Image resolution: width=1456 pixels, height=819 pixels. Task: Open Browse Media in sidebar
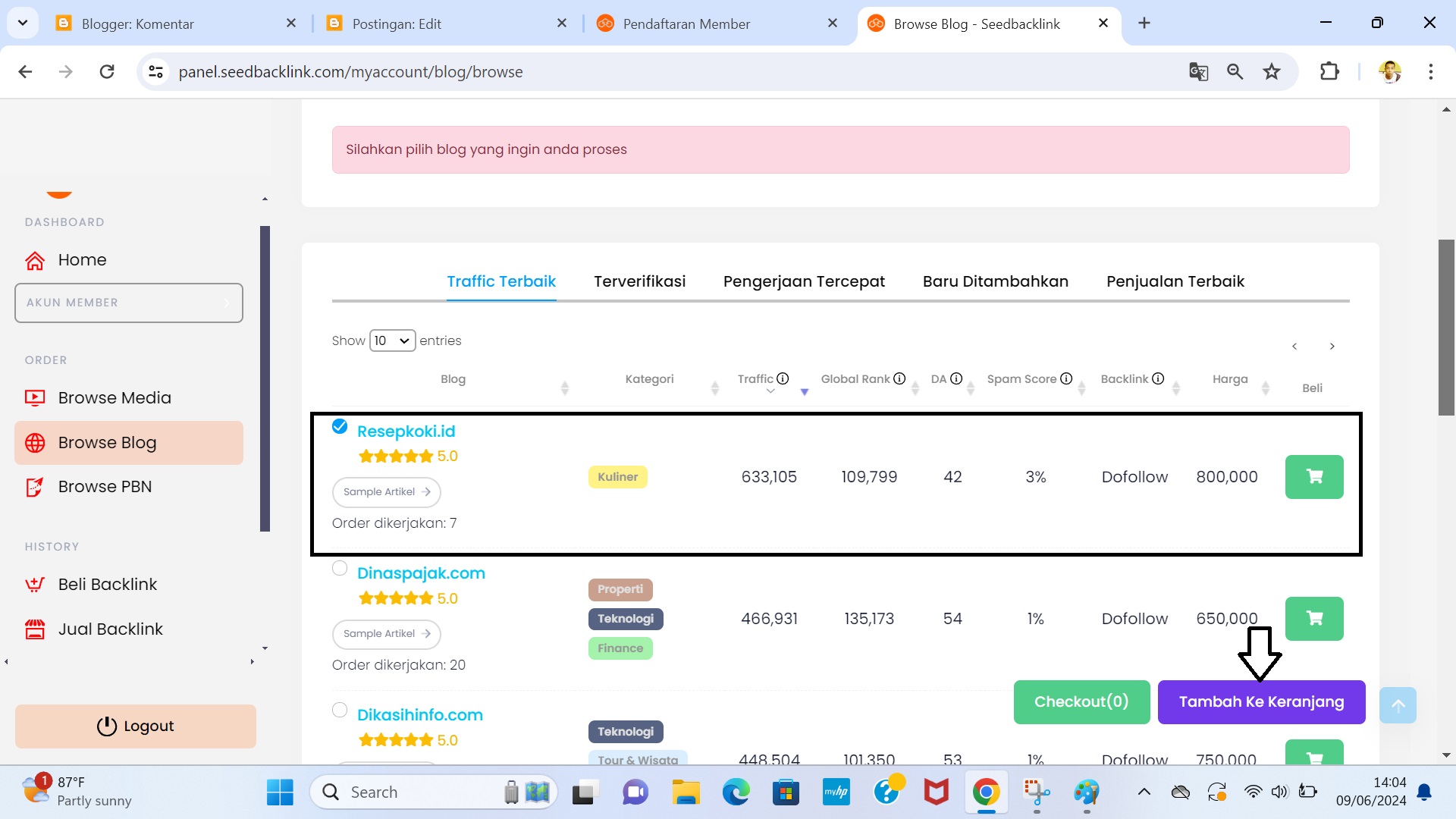click(115, 397)
